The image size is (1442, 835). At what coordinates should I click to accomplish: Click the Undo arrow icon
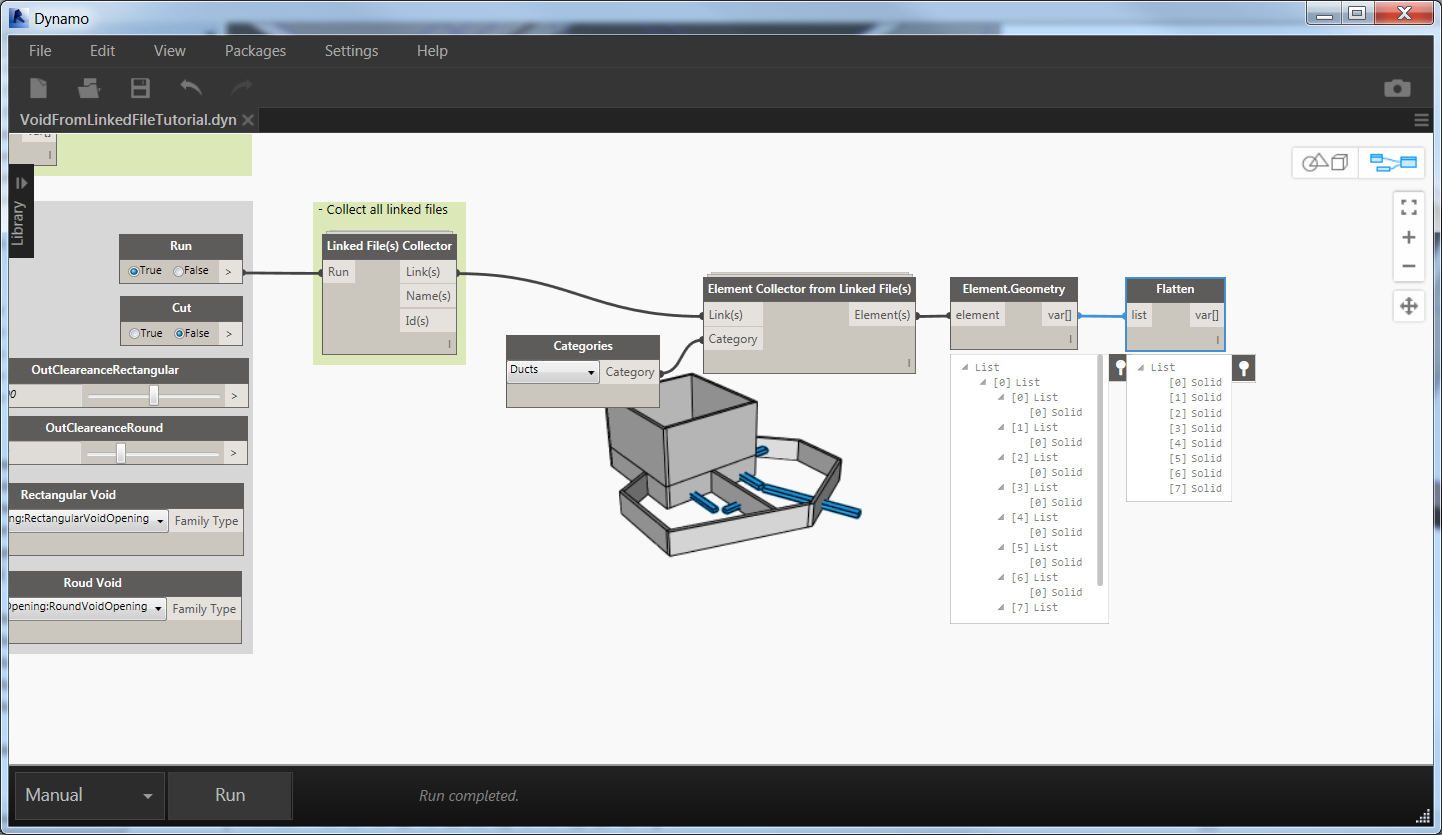pos(191,88)
